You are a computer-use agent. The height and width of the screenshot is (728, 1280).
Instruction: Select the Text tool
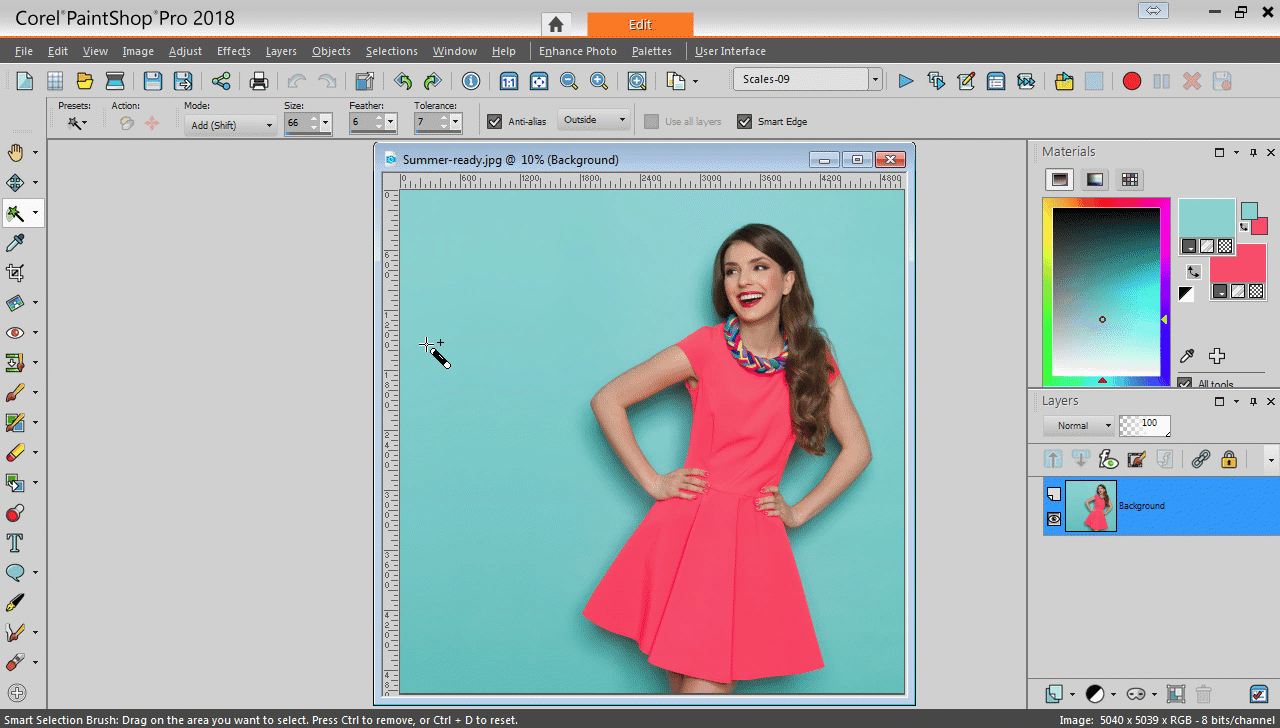point(16,543)
